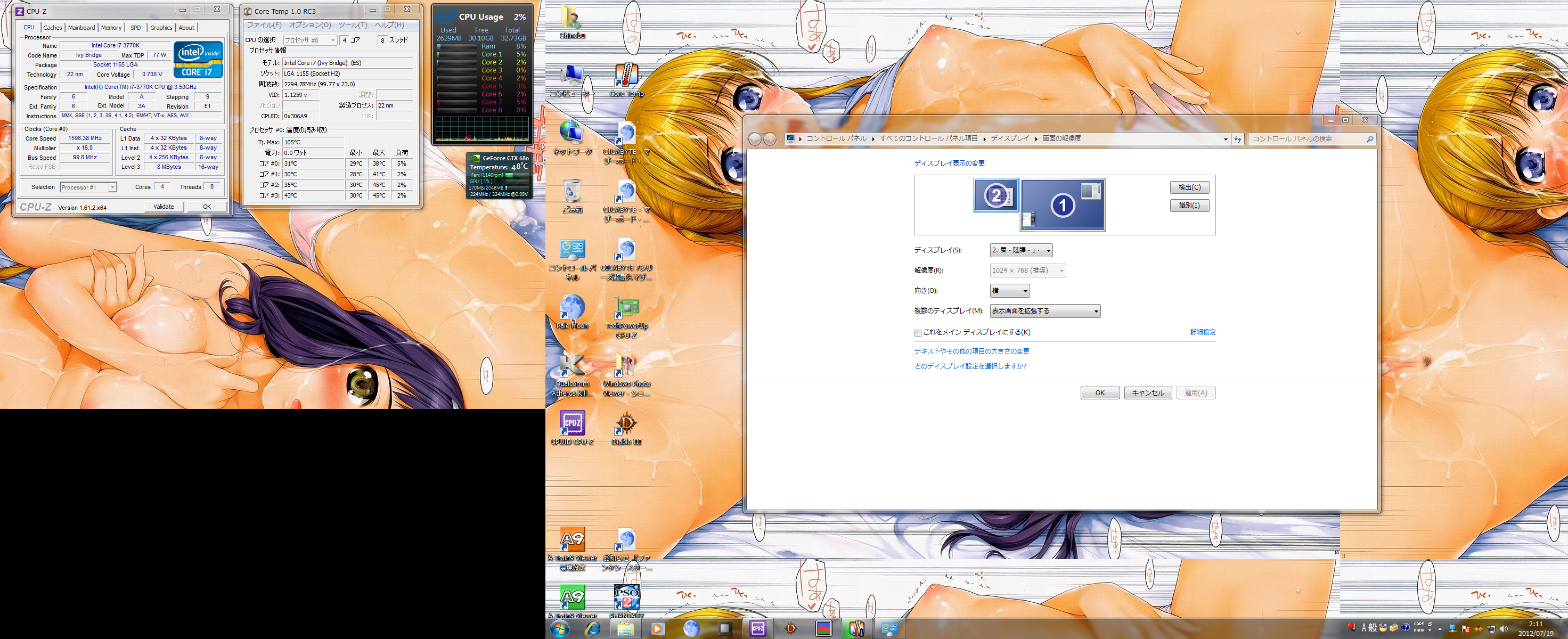
Task: Check the make this main display checkbox
Action: click(x=918, y=333)
